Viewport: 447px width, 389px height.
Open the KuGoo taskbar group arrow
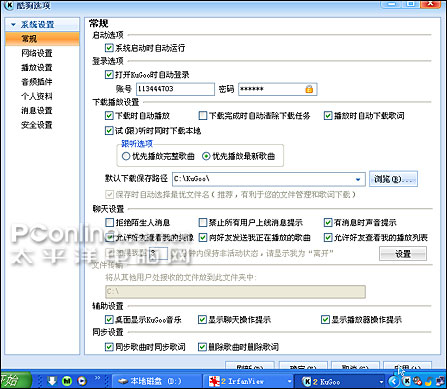coord(381,381)
